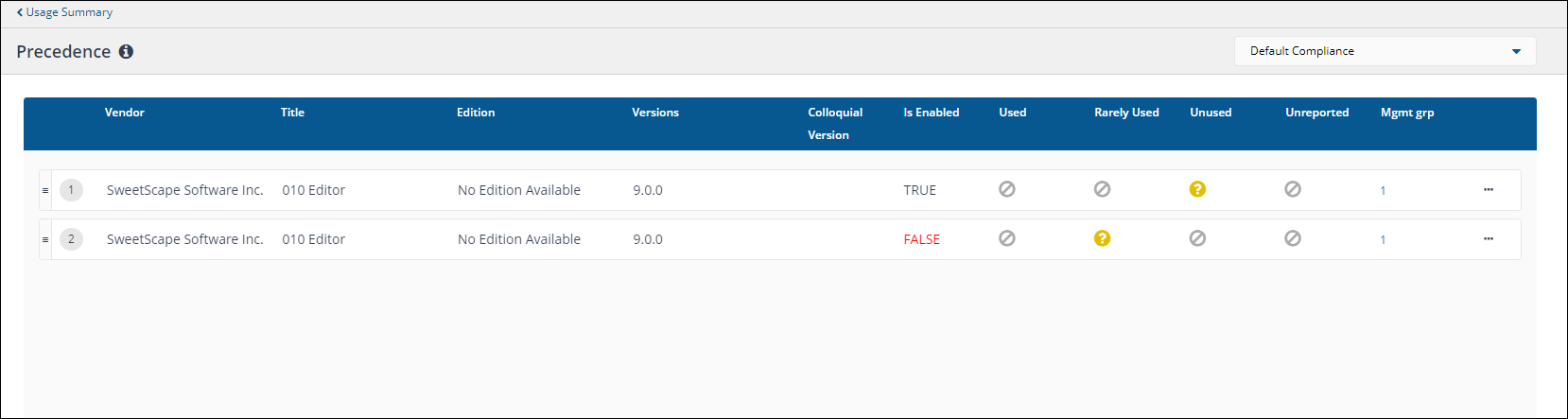This screenshot has height=419, width=1568.
Task: Click the Unreported status icon in row 1
Action: coord(1293,189)
